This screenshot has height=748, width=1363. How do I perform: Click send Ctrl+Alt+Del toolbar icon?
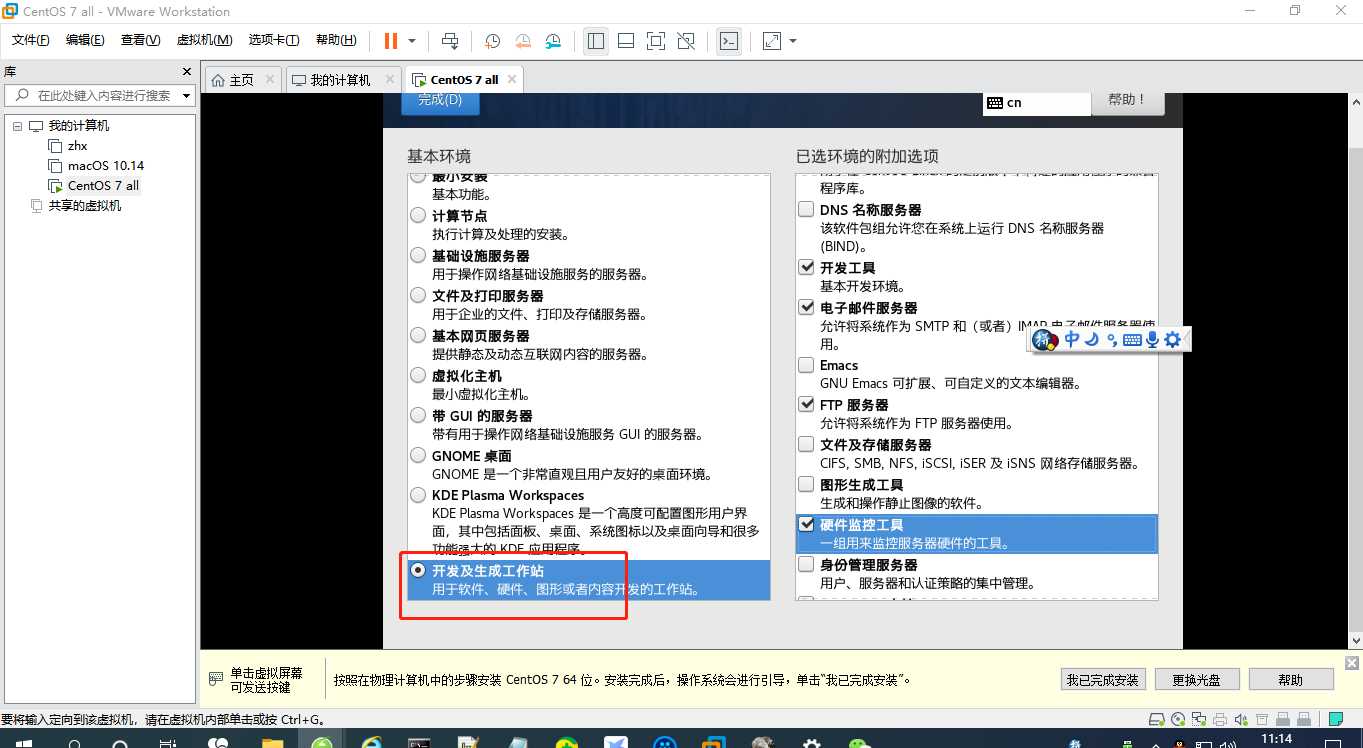[450, 41]
